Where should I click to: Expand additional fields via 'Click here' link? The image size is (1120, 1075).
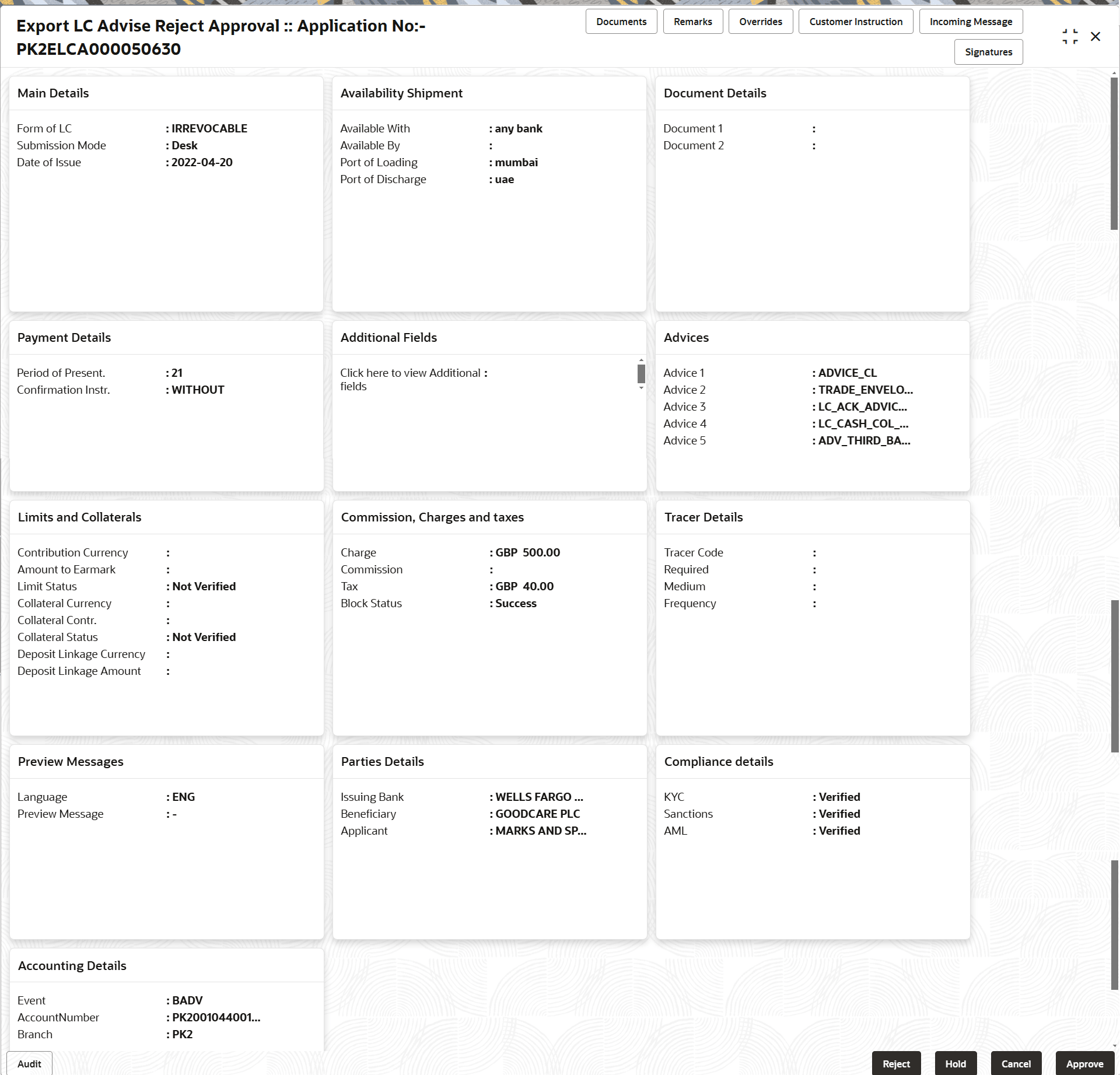pyautogui.click(x=412, y=379)
